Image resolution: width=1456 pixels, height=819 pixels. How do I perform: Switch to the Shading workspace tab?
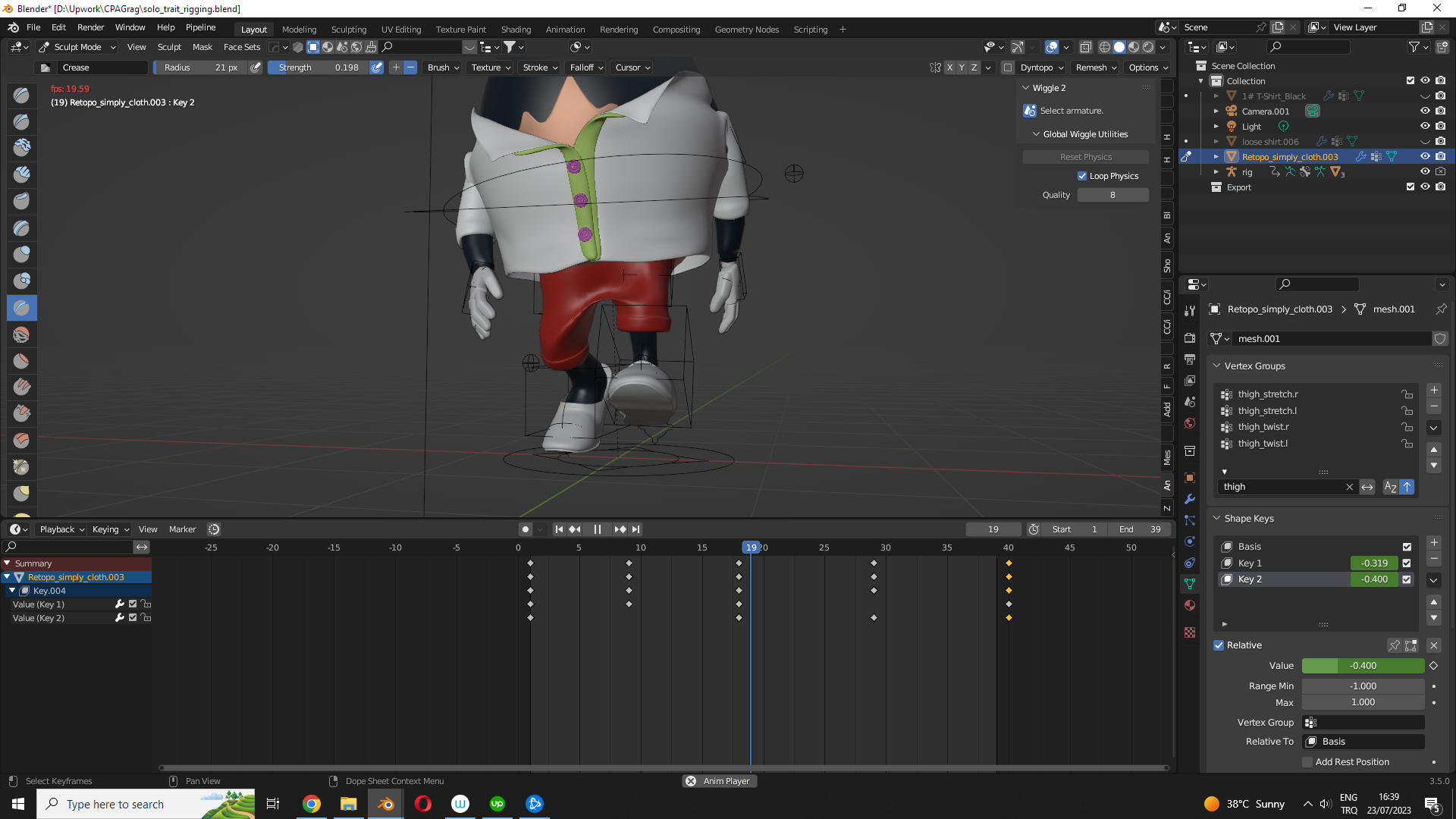pyautogui.click(x=516, y=30)
